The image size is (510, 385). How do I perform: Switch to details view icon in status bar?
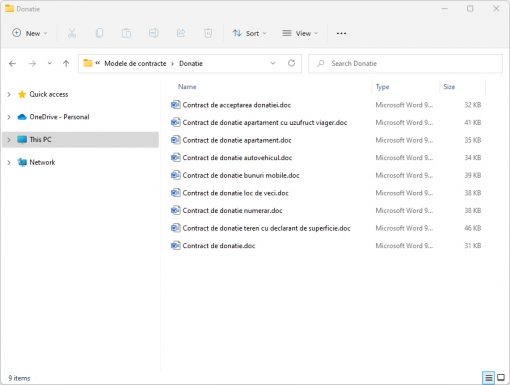click(x=488, y=378)
